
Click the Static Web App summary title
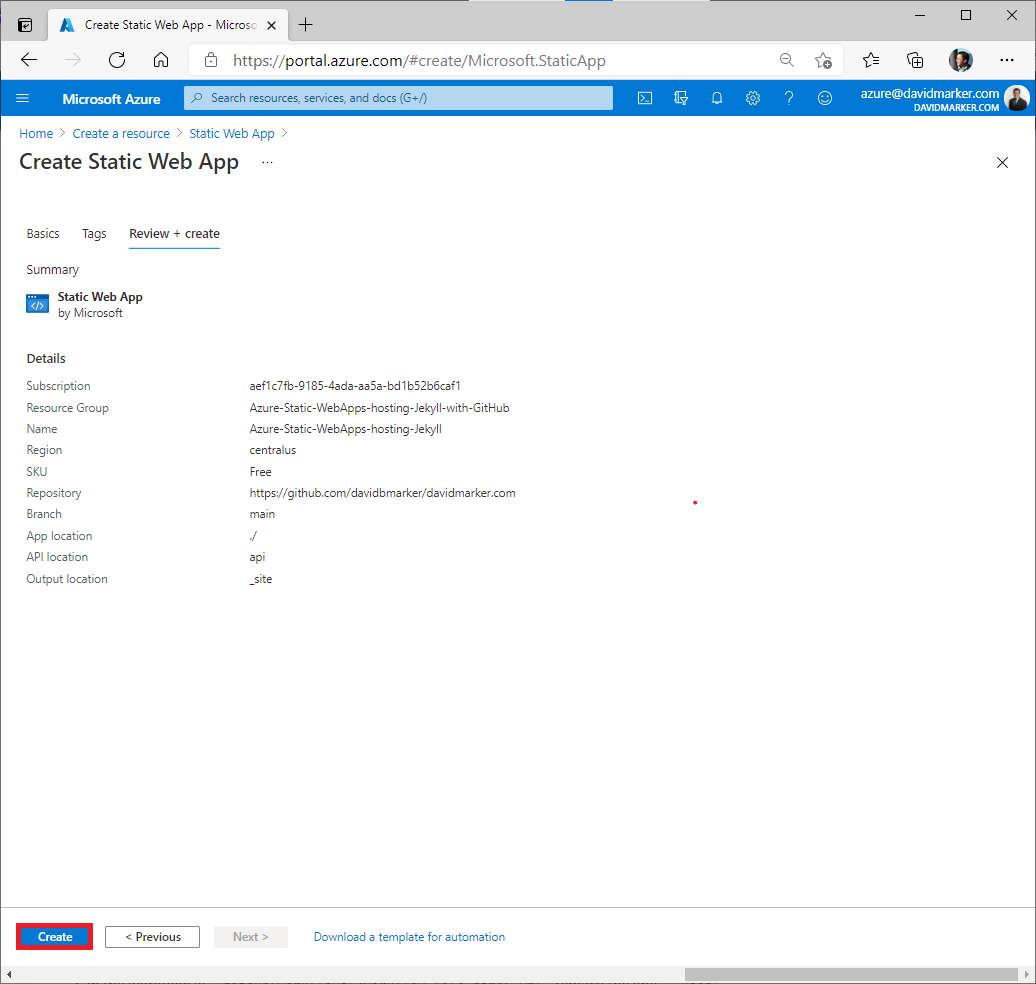pyautogui.click(x=100, y=297)
